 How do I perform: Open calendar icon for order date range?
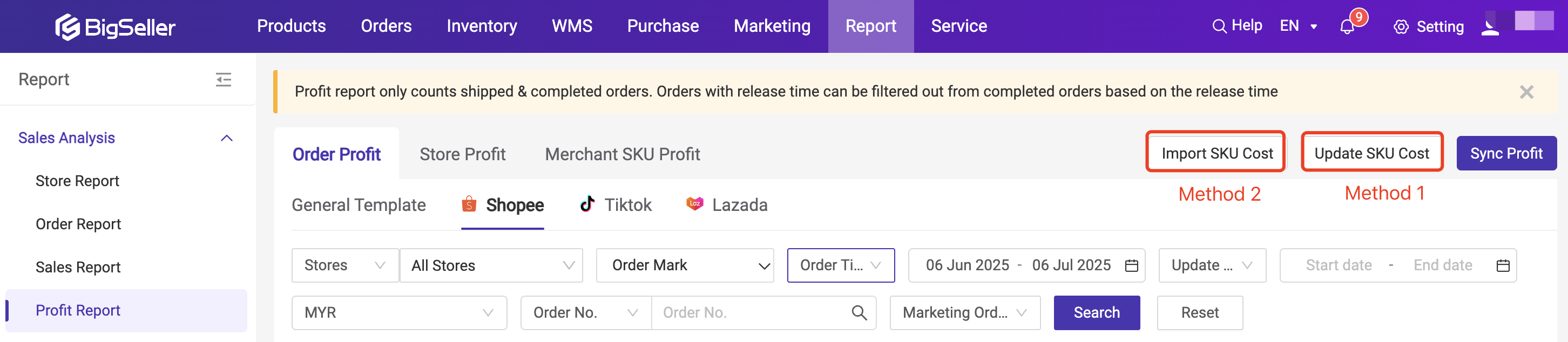coord(1132,265)
